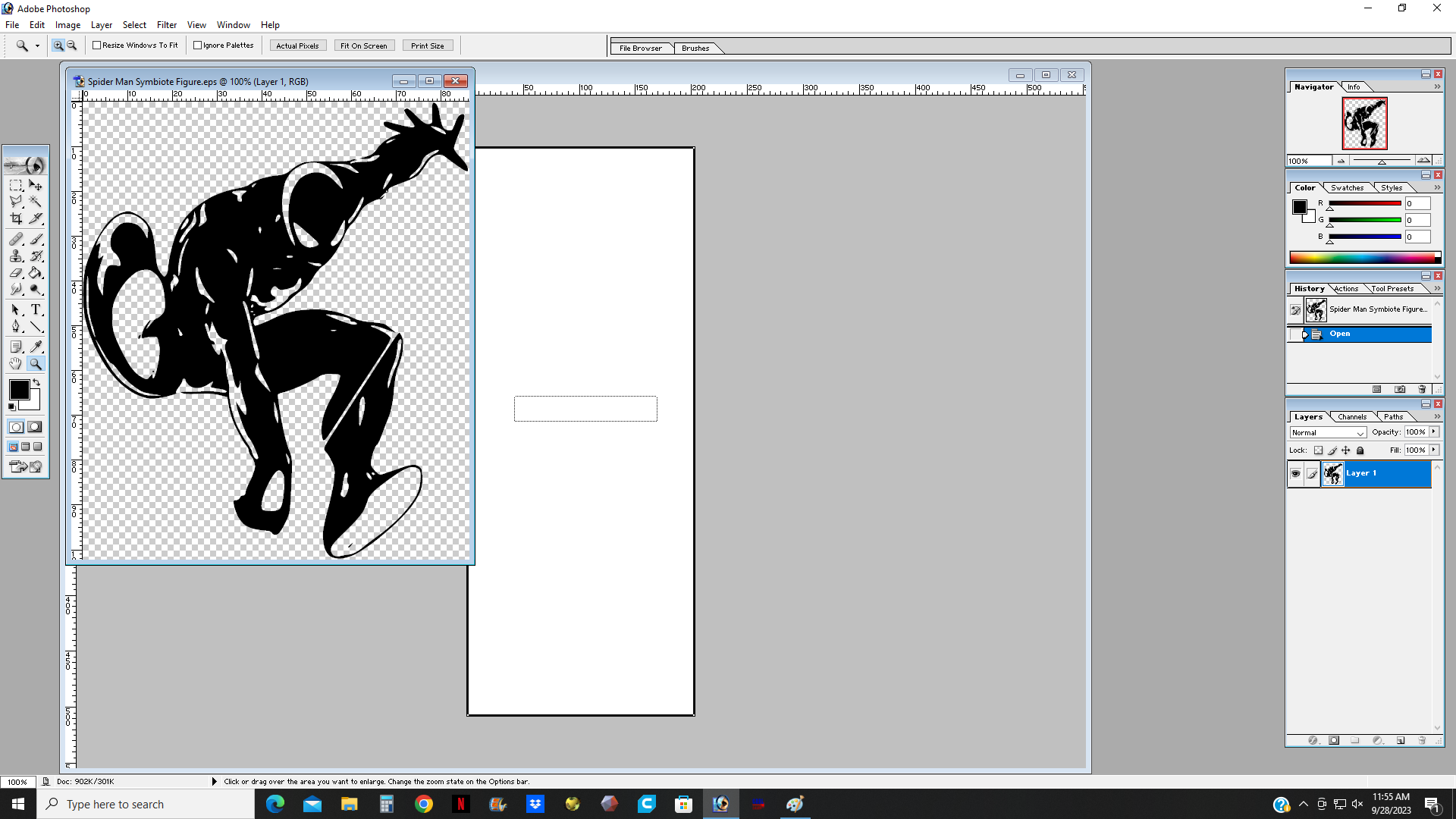Open the Filter menu
This screenshot has width=1456, height=819.
(166, 25)
